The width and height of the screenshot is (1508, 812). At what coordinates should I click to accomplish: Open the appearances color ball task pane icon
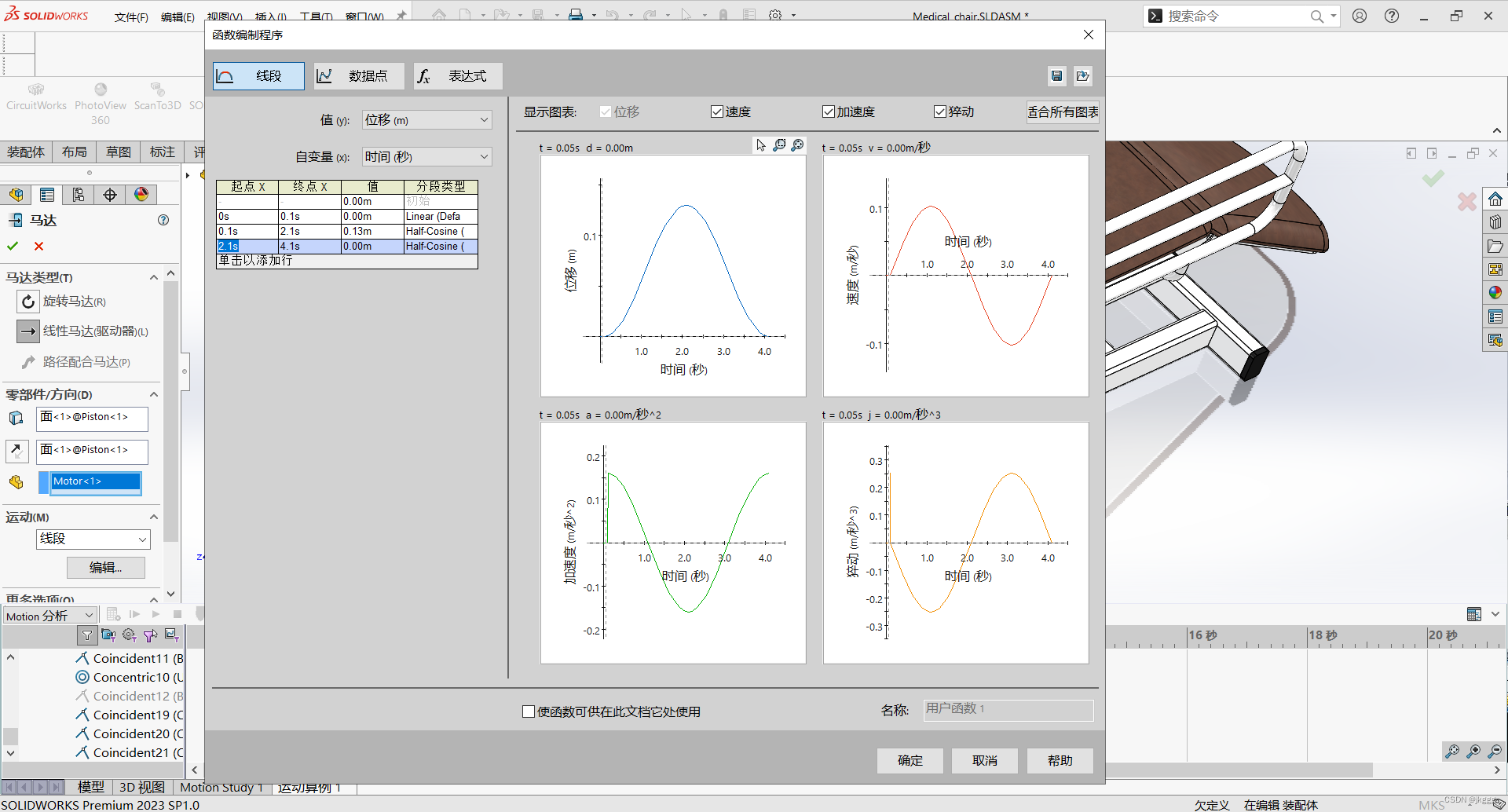(x=1495, y=293)
